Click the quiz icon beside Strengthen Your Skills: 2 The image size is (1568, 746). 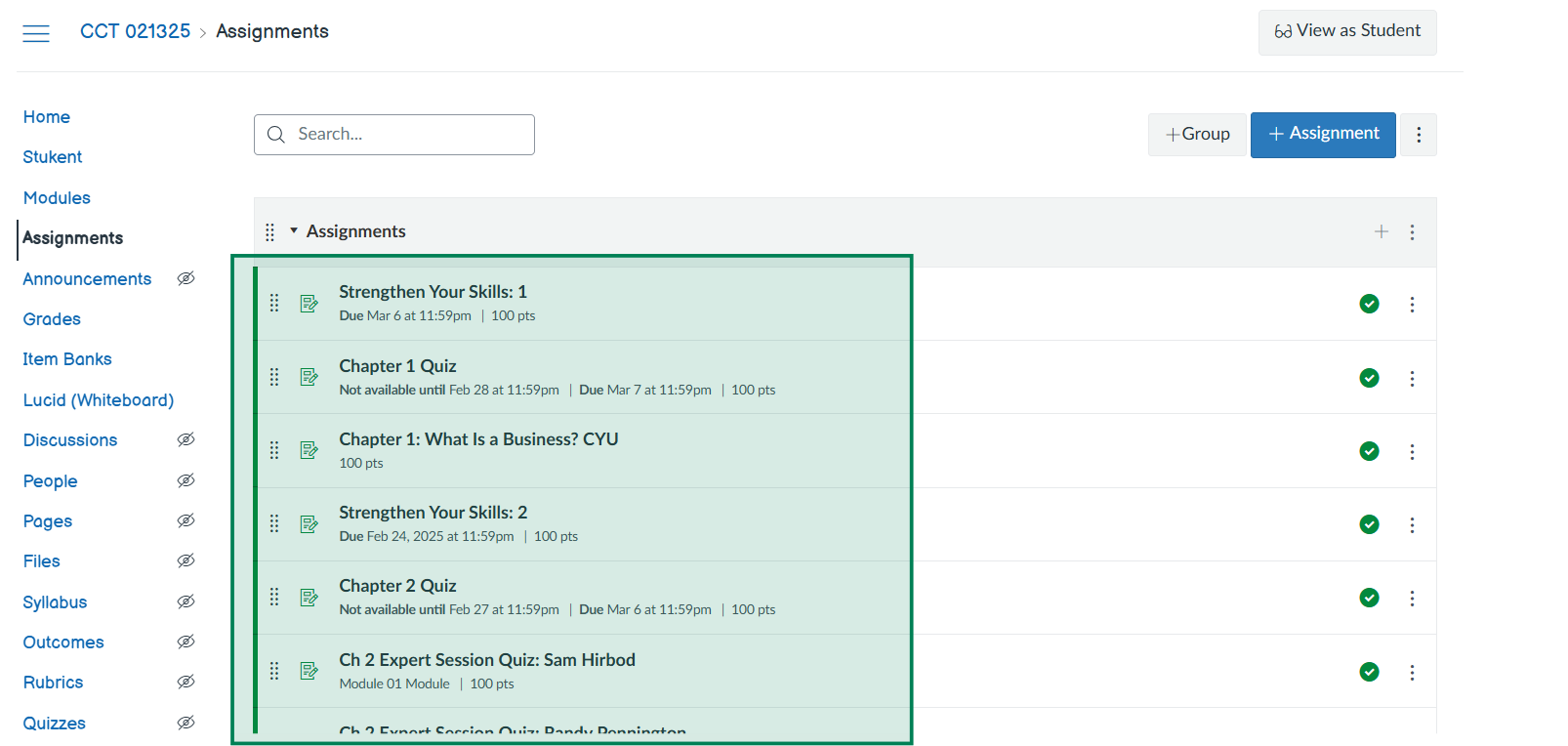click(x=309, y=524)
